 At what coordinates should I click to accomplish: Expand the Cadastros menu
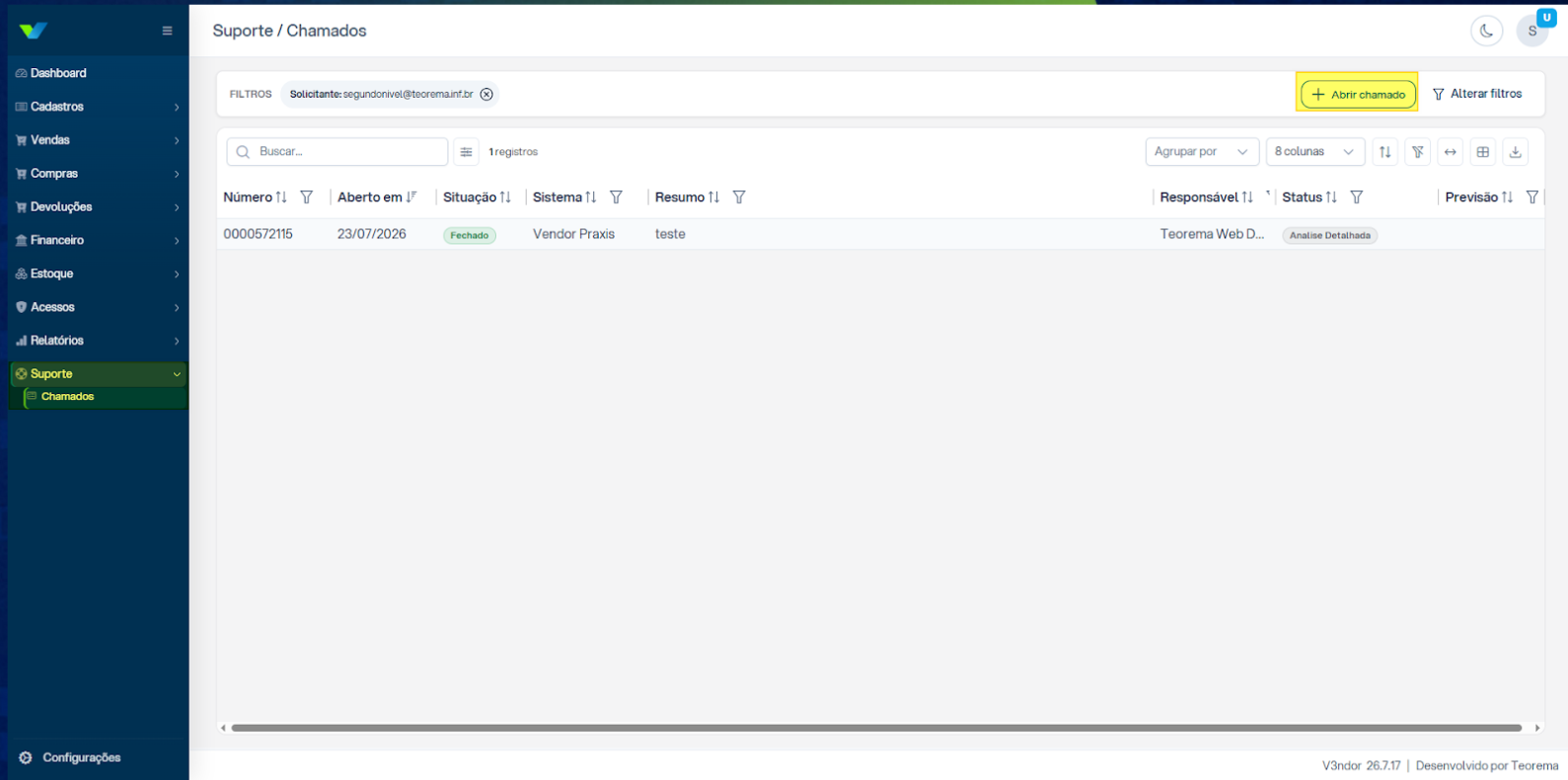[x=98, y=107]
